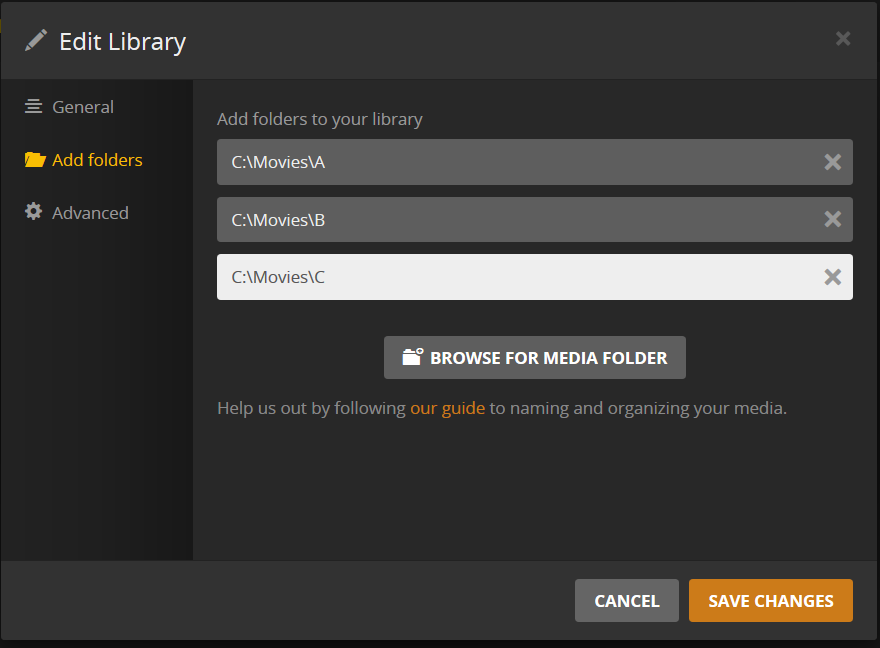This screenshot has height=648, width=880.
Task: Click the Edit Library title text
Action: pyautogui.click(x=122, y=41)
